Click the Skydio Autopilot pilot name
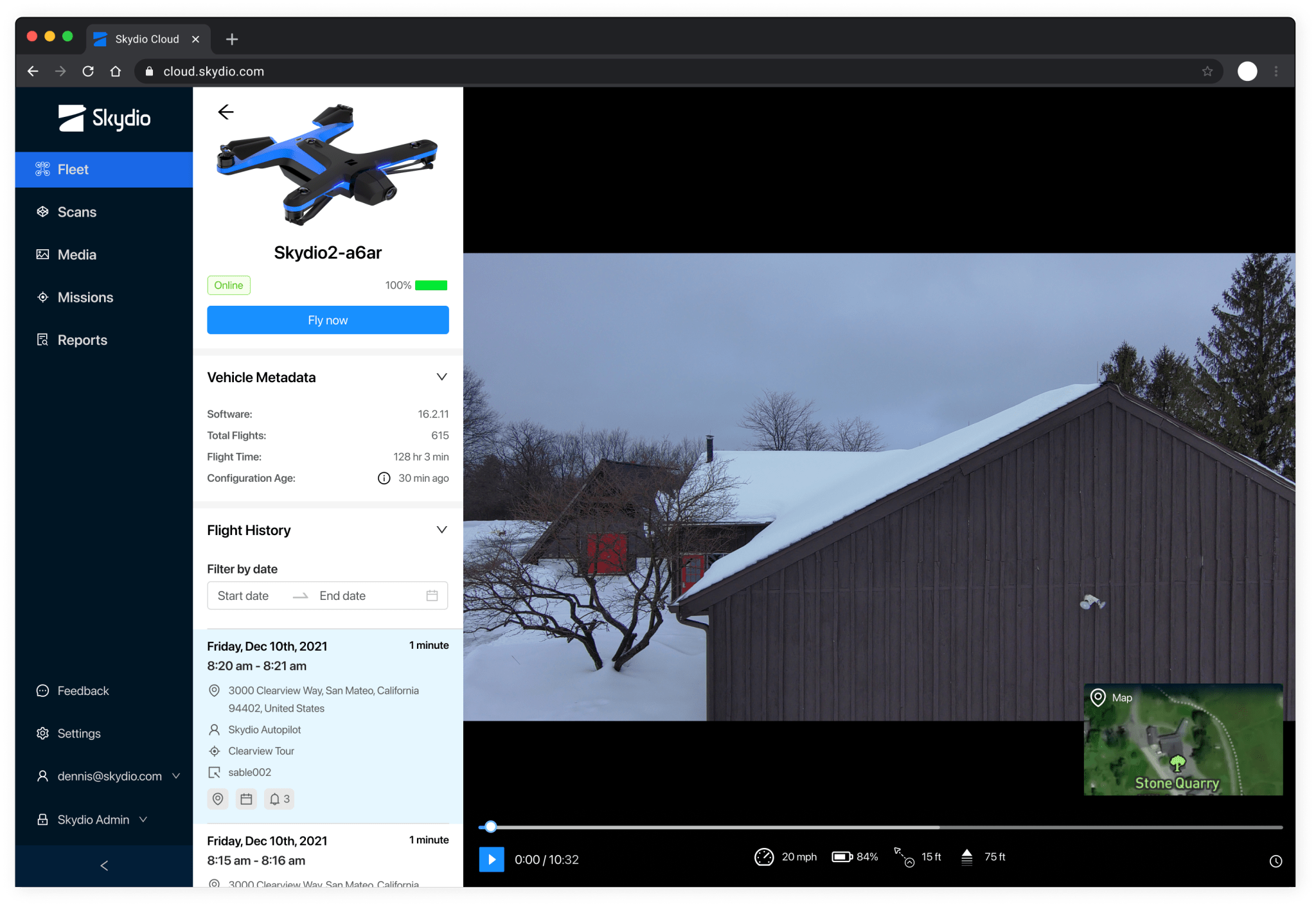 tap(264, 730)
